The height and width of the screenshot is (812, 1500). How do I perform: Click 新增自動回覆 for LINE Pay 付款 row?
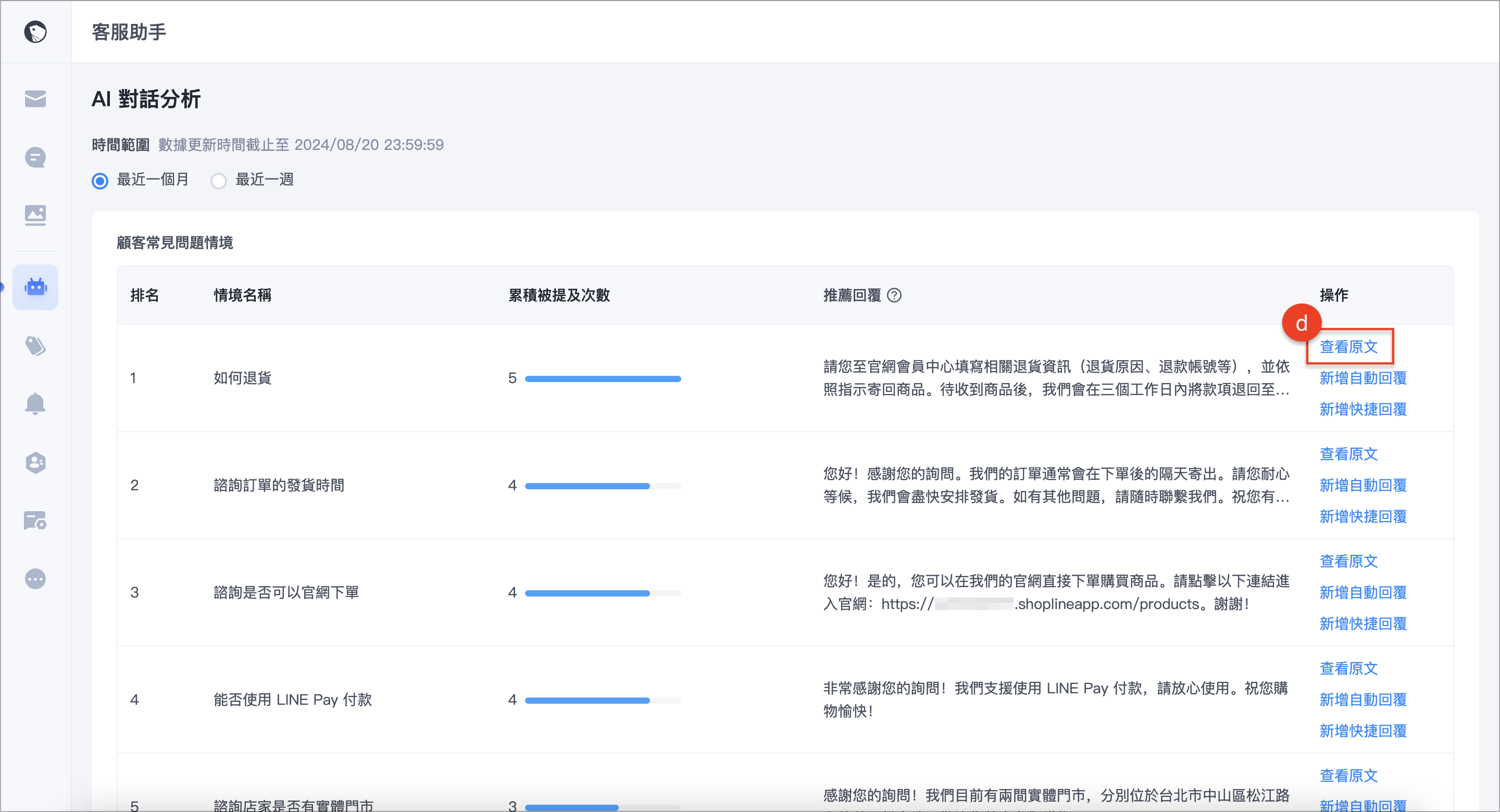click(1362, 699)
